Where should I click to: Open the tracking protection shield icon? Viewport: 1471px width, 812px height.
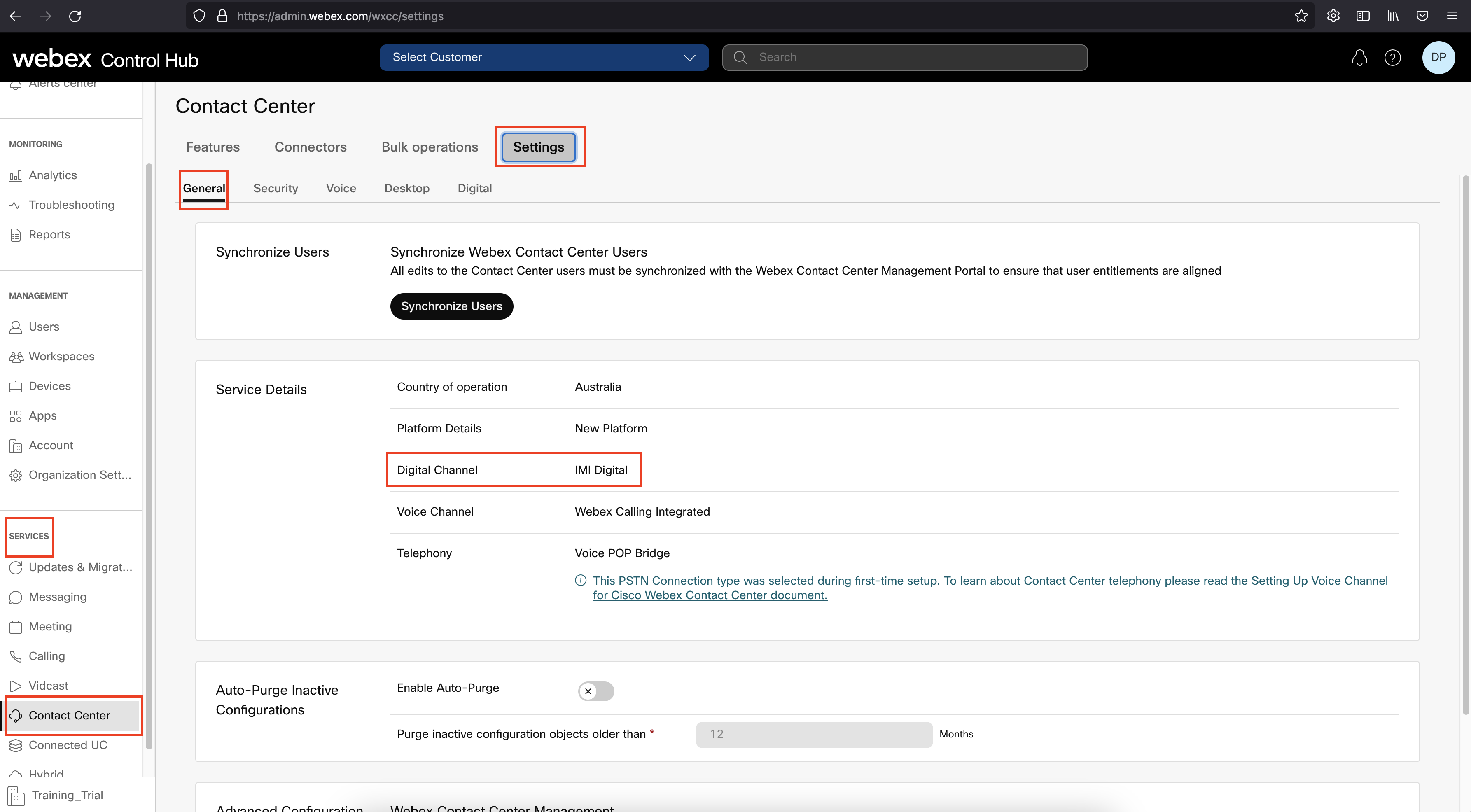pyautogui.click(x=199, y=16)
